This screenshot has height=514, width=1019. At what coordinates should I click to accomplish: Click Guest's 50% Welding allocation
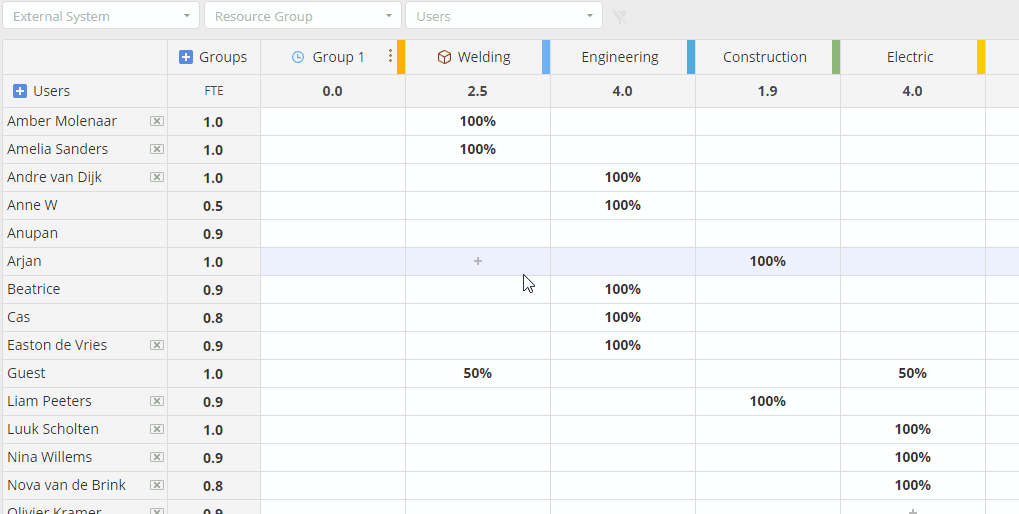(478, 373)
